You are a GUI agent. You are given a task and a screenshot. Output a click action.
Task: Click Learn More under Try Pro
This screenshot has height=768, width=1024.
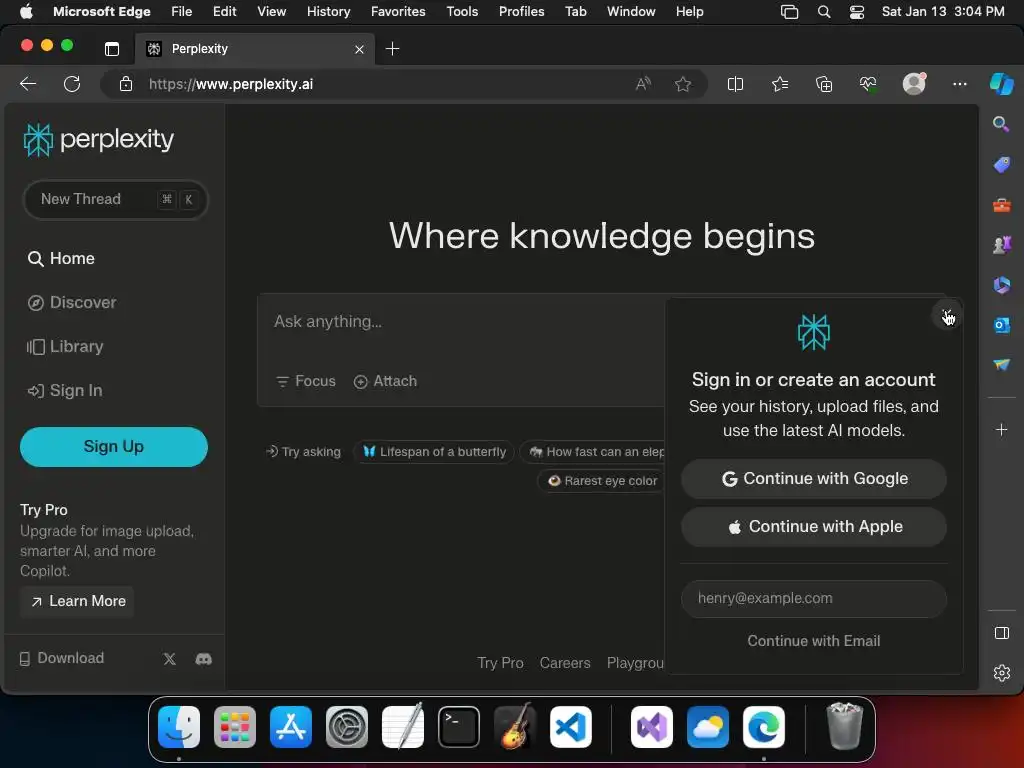pos(78,601)
